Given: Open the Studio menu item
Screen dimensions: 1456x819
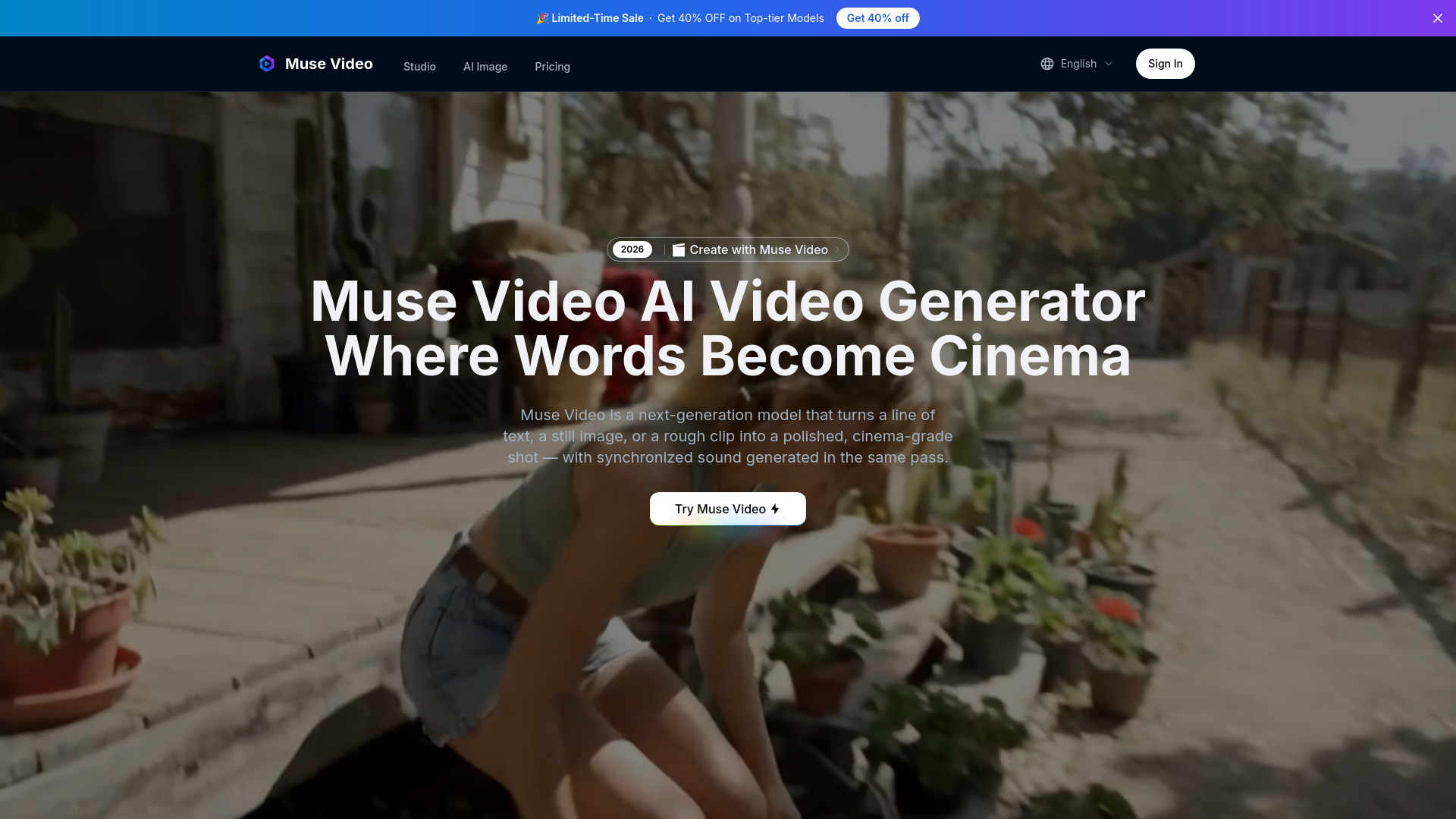Looking at the screenshot, I should [x=419, y=67].
